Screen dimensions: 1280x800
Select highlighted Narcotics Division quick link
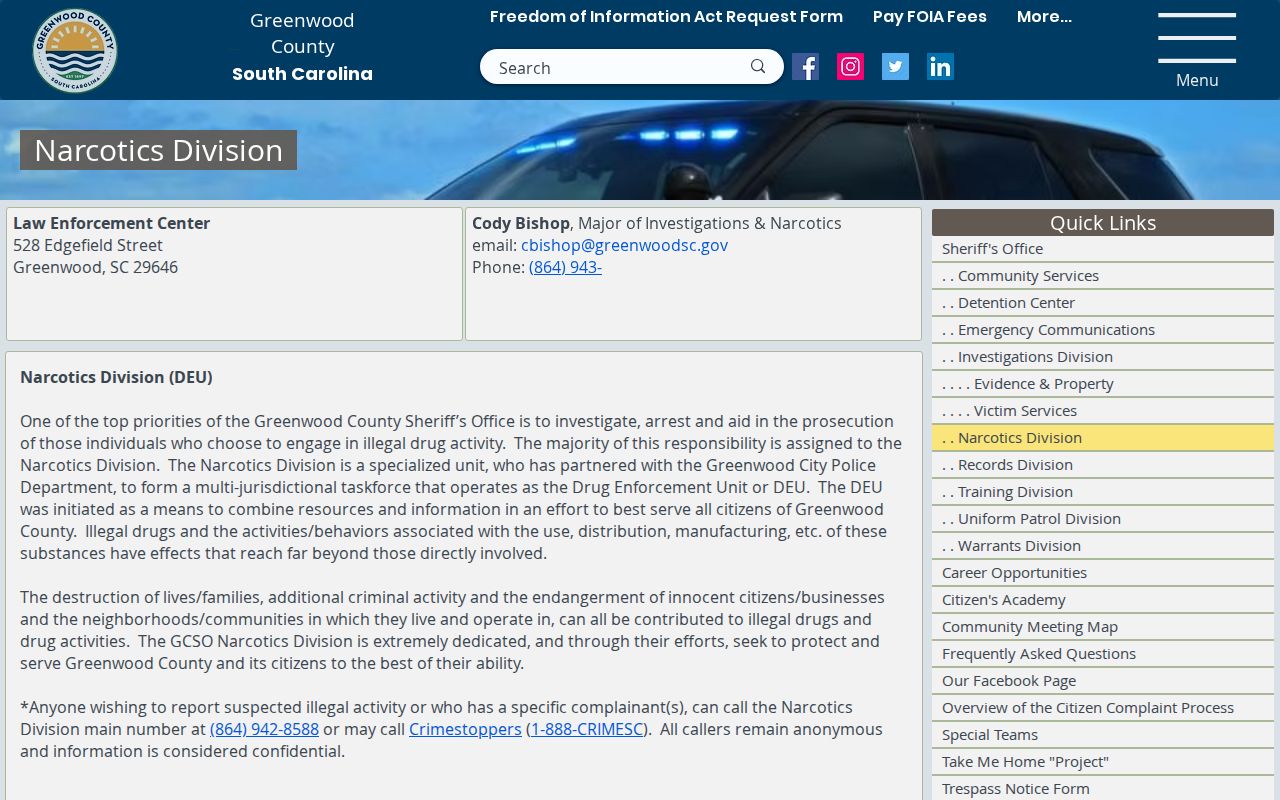point(1103,438)
